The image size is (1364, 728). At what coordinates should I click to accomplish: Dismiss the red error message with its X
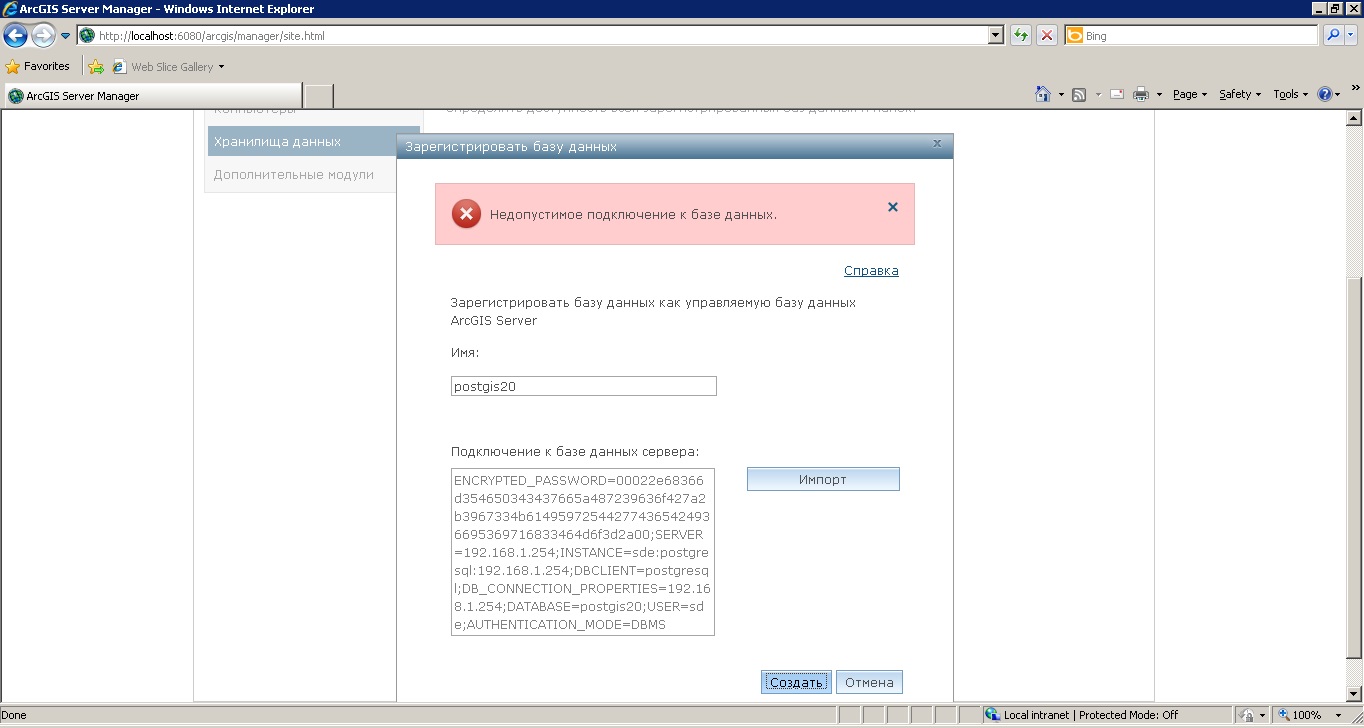tap(893, 207)
